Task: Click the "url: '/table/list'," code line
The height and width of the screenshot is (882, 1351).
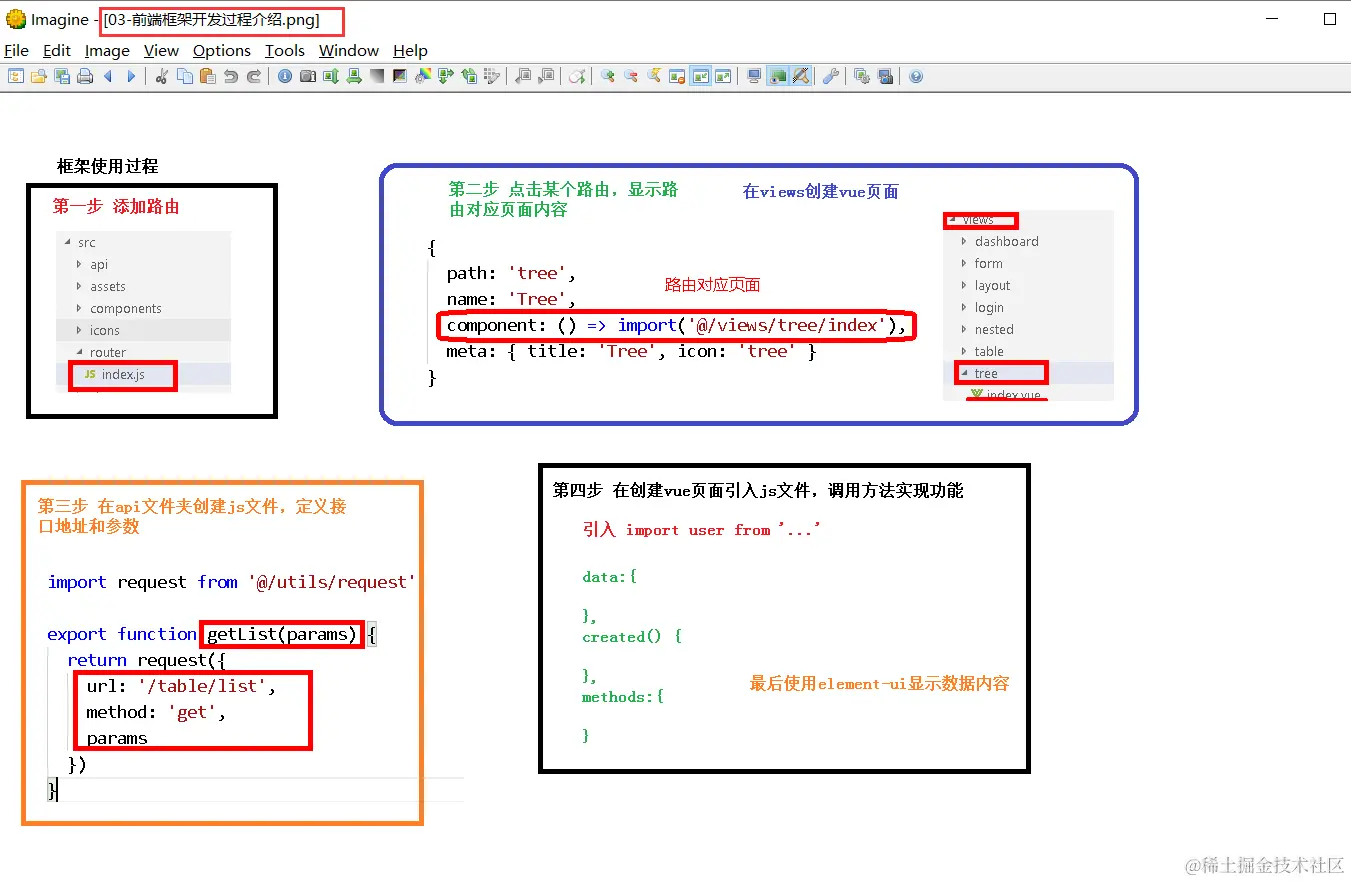Action: click(x=181, y=686)
